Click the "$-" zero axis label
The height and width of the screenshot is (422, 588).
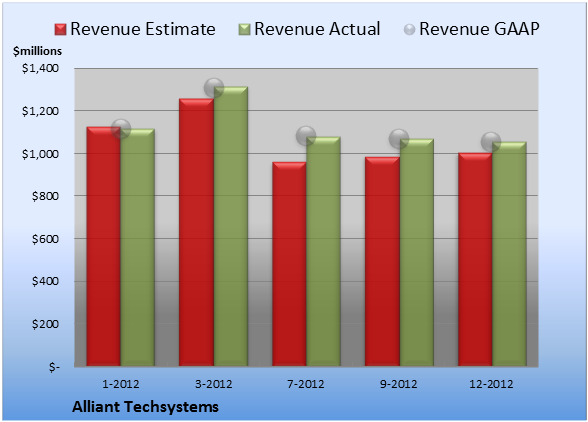click(54, 367)
